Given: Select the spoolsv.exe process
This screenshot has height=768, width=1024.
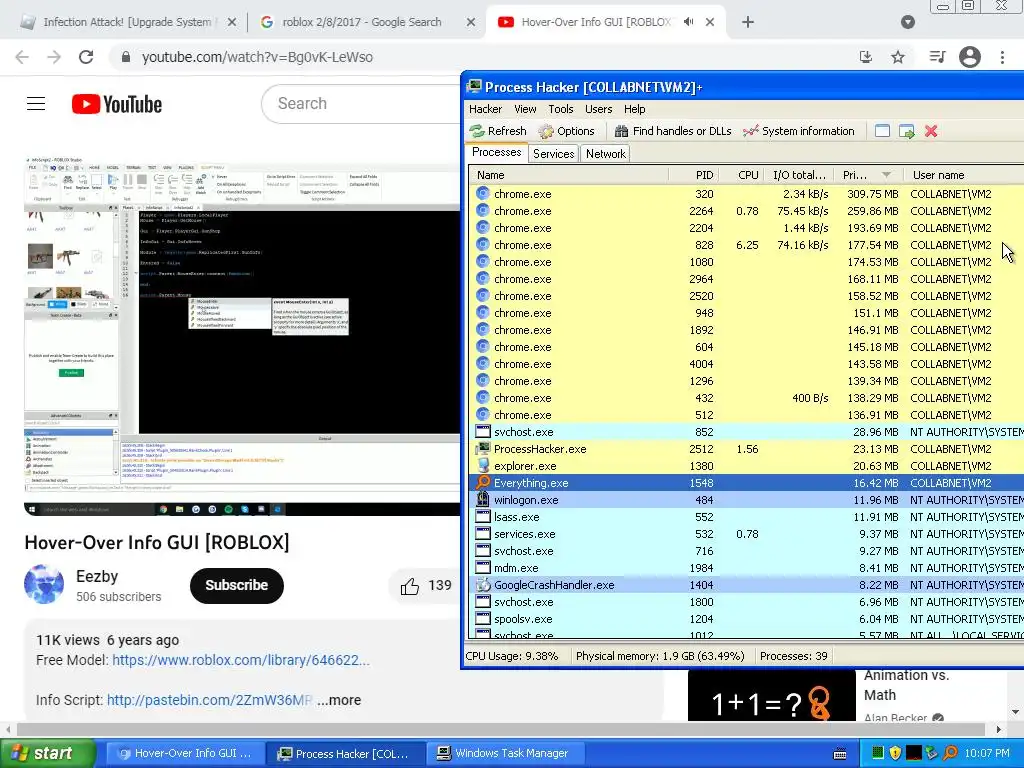Looking at the screenshot, I should 746,618.
